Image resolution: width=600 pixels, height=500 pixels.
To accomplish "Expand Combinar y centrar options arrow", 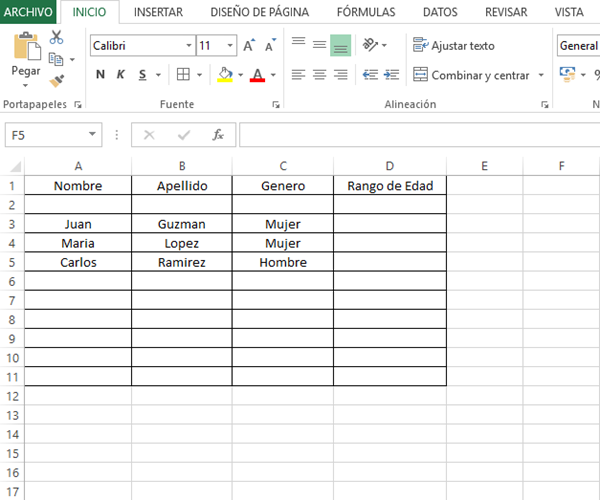I will [x=541, y=75].
